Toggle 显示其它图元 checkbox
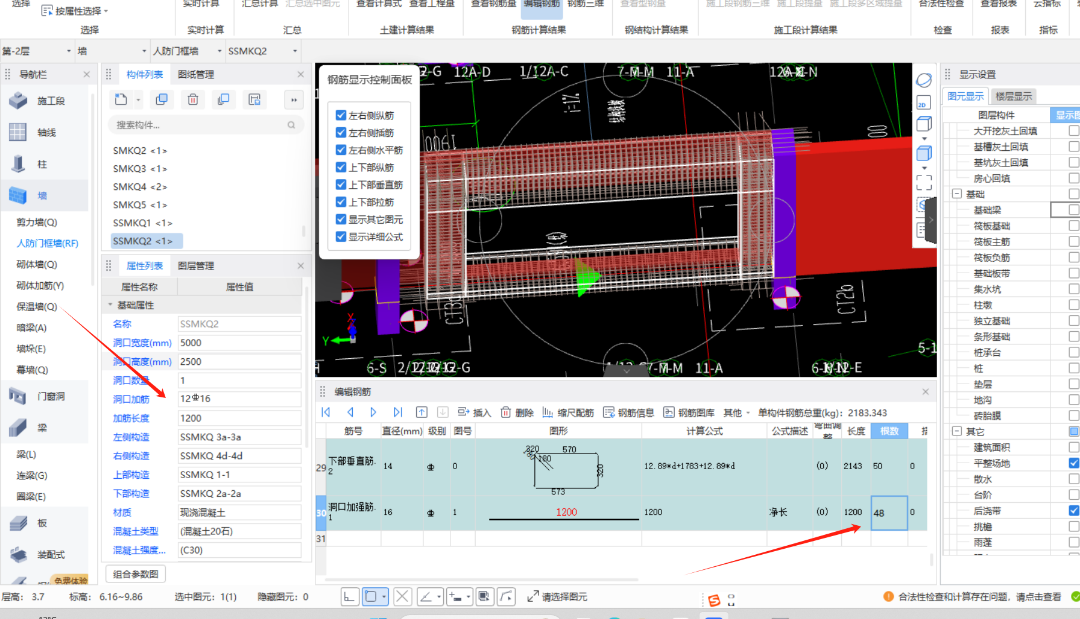The image size is (1080, 619). 340,219
